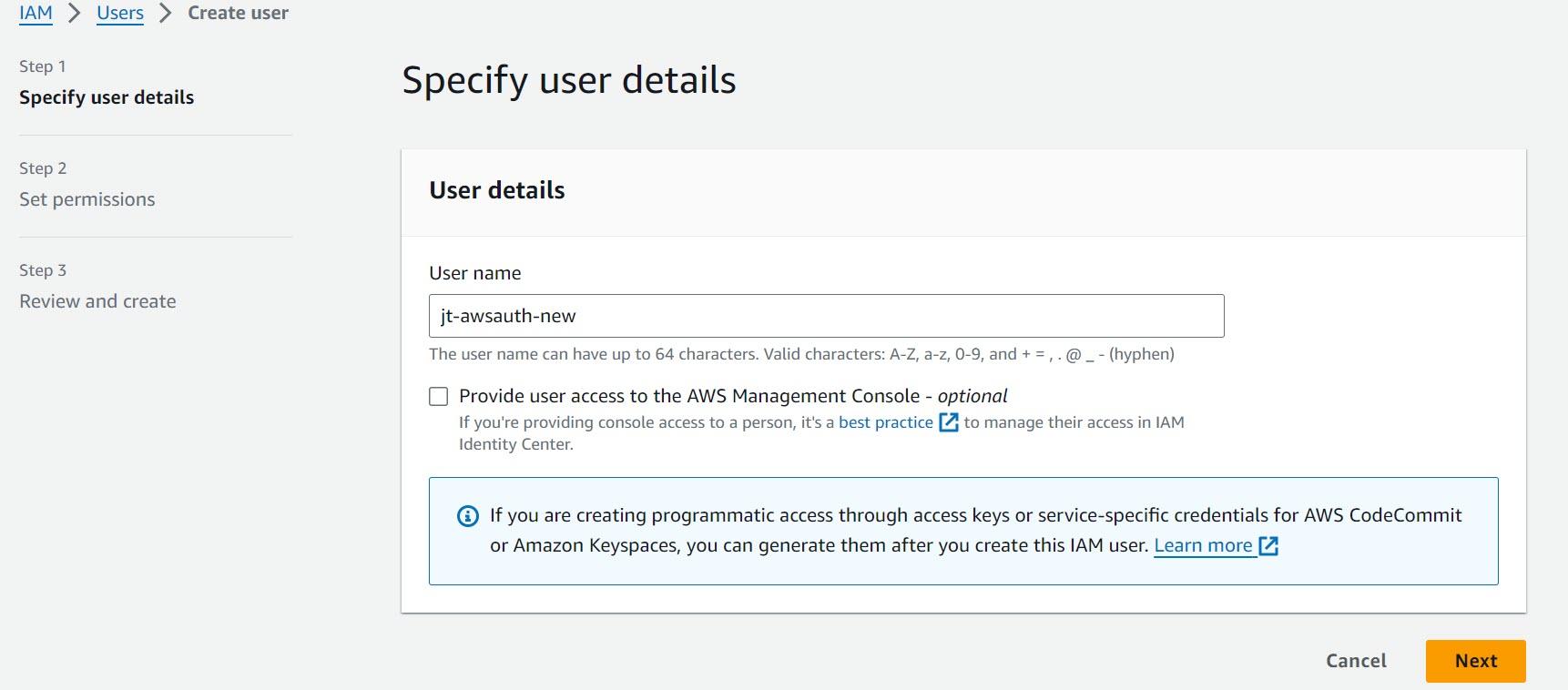Select "Set permissions" in the step navigation

(87, 198)
